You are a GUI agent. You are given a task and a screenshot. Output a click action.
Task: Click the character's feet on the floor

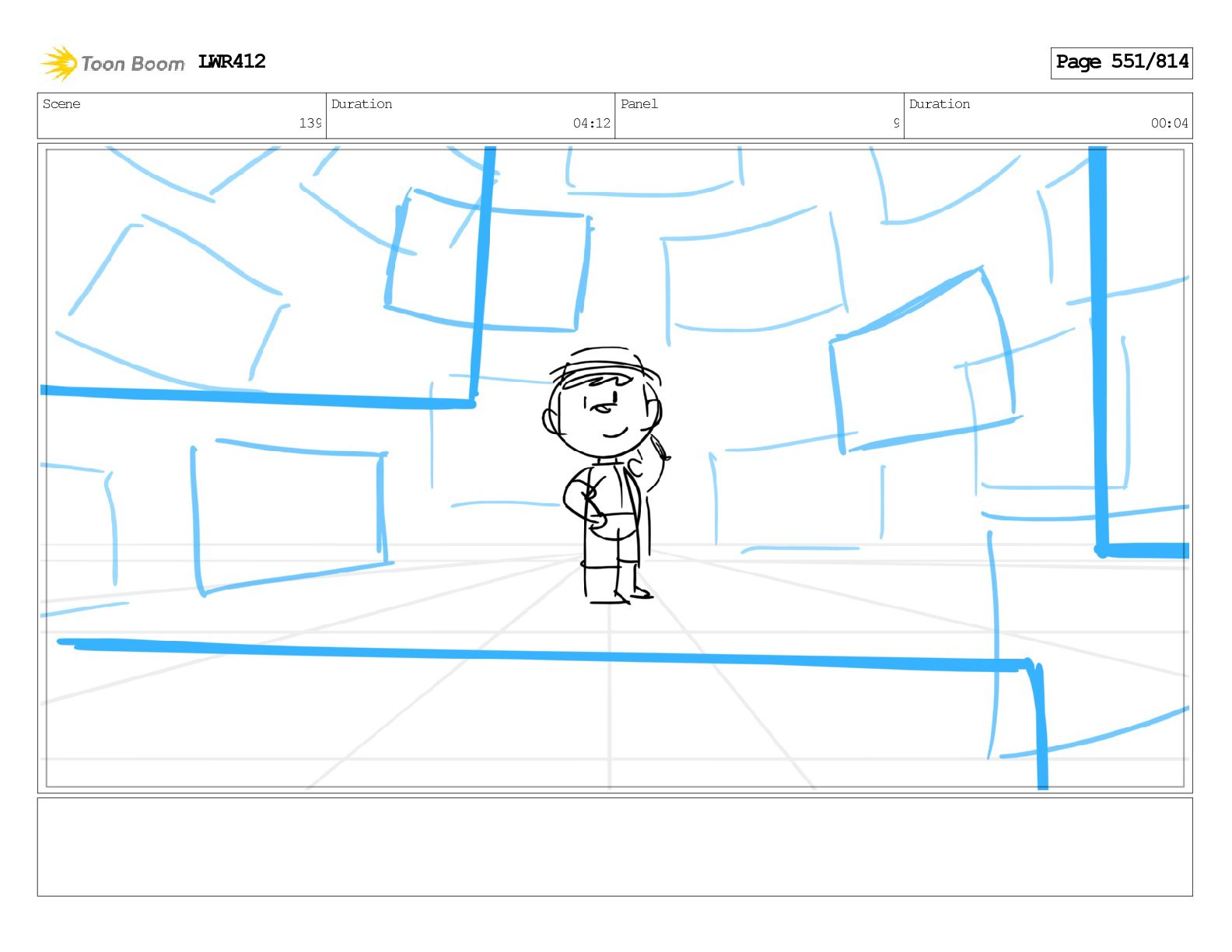pos(620,594)
